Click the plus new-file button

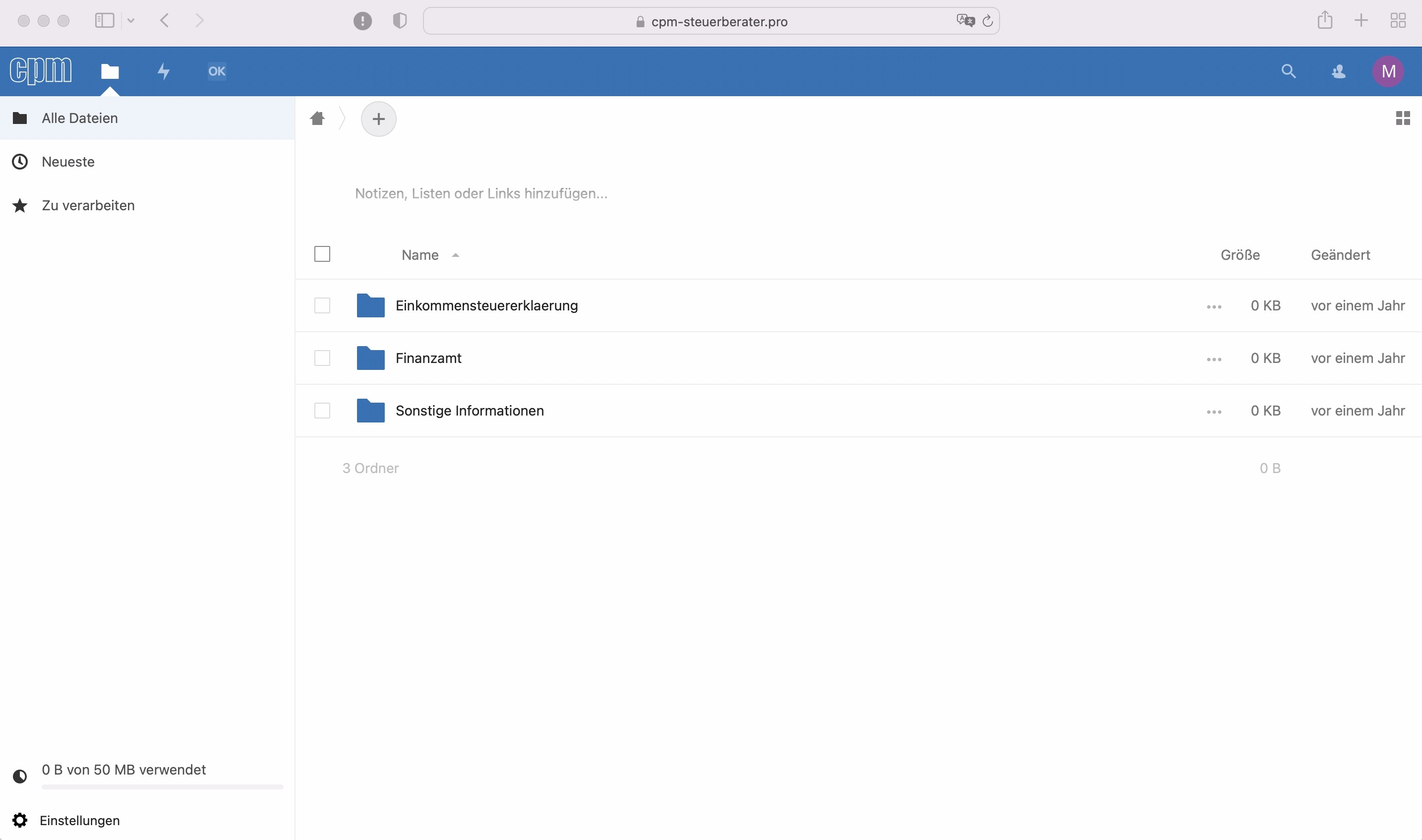379,119
